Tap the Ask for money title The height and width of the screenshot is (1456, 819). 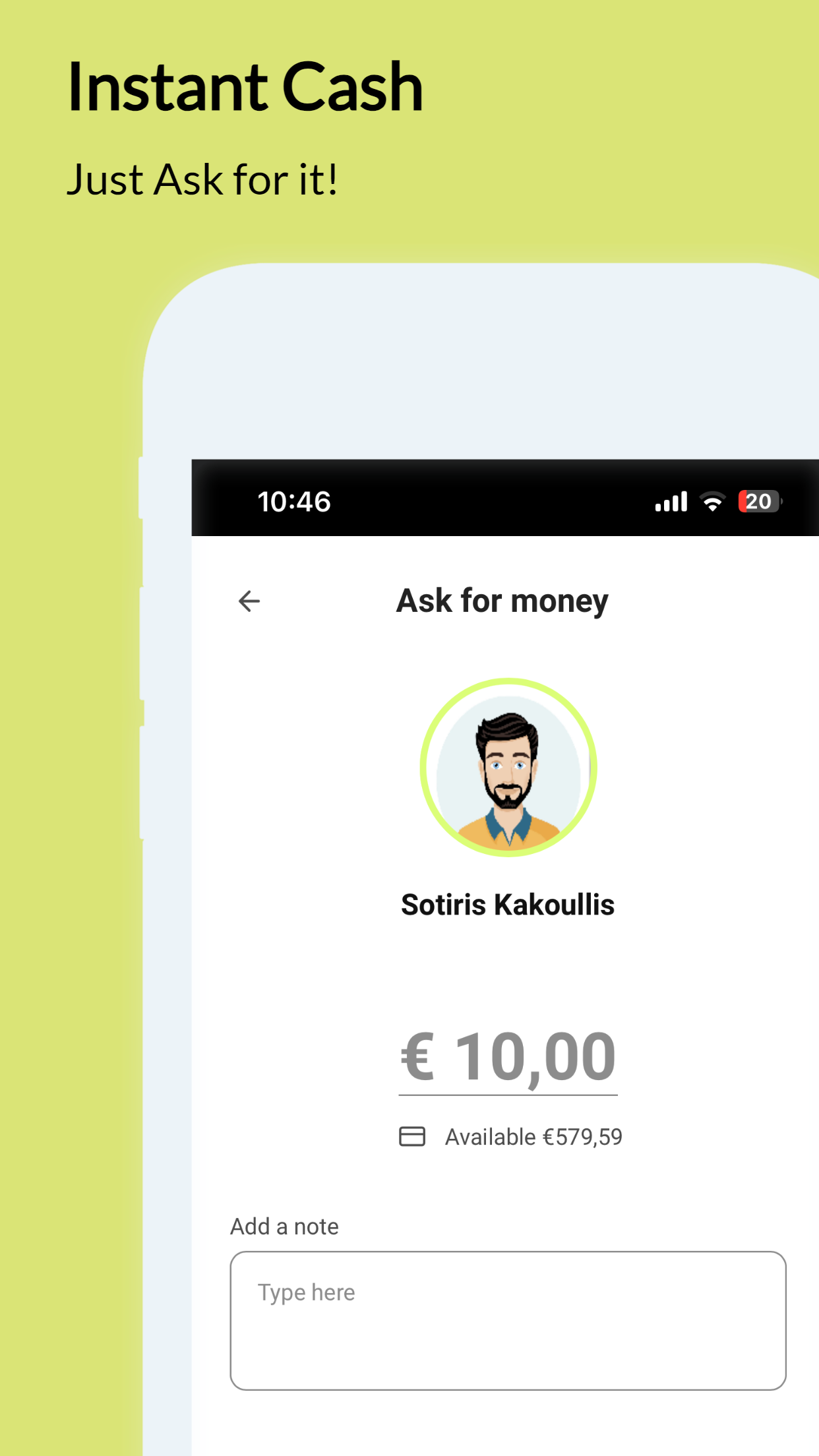pos(502,601)
